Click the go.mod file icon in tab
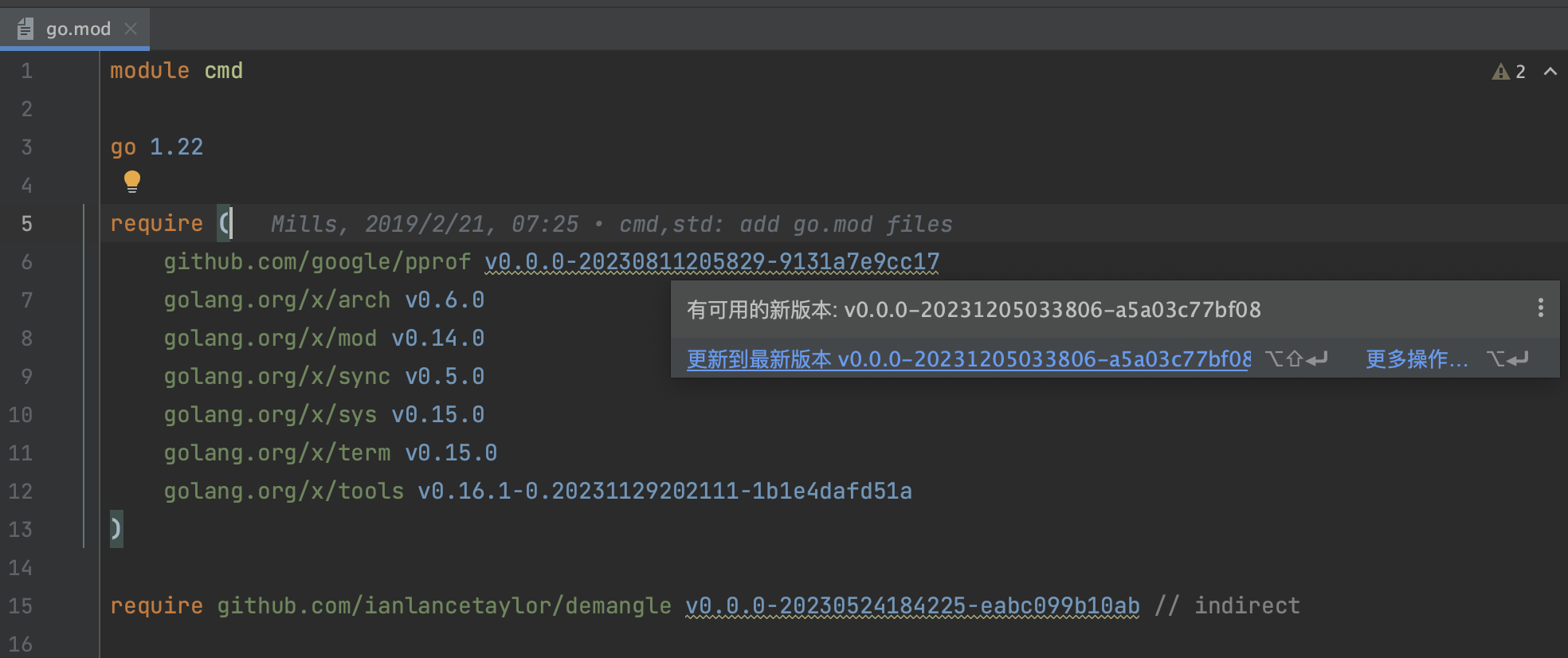The height and width of the screenshot is (658, 1568). (x=25, y=29)
